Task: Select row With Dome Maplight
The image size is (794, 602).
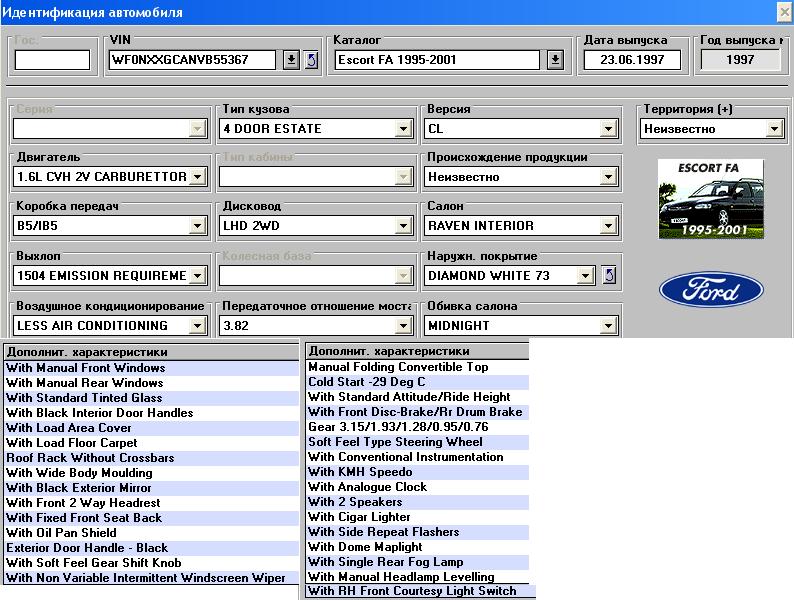Action: tap(418, 547)
